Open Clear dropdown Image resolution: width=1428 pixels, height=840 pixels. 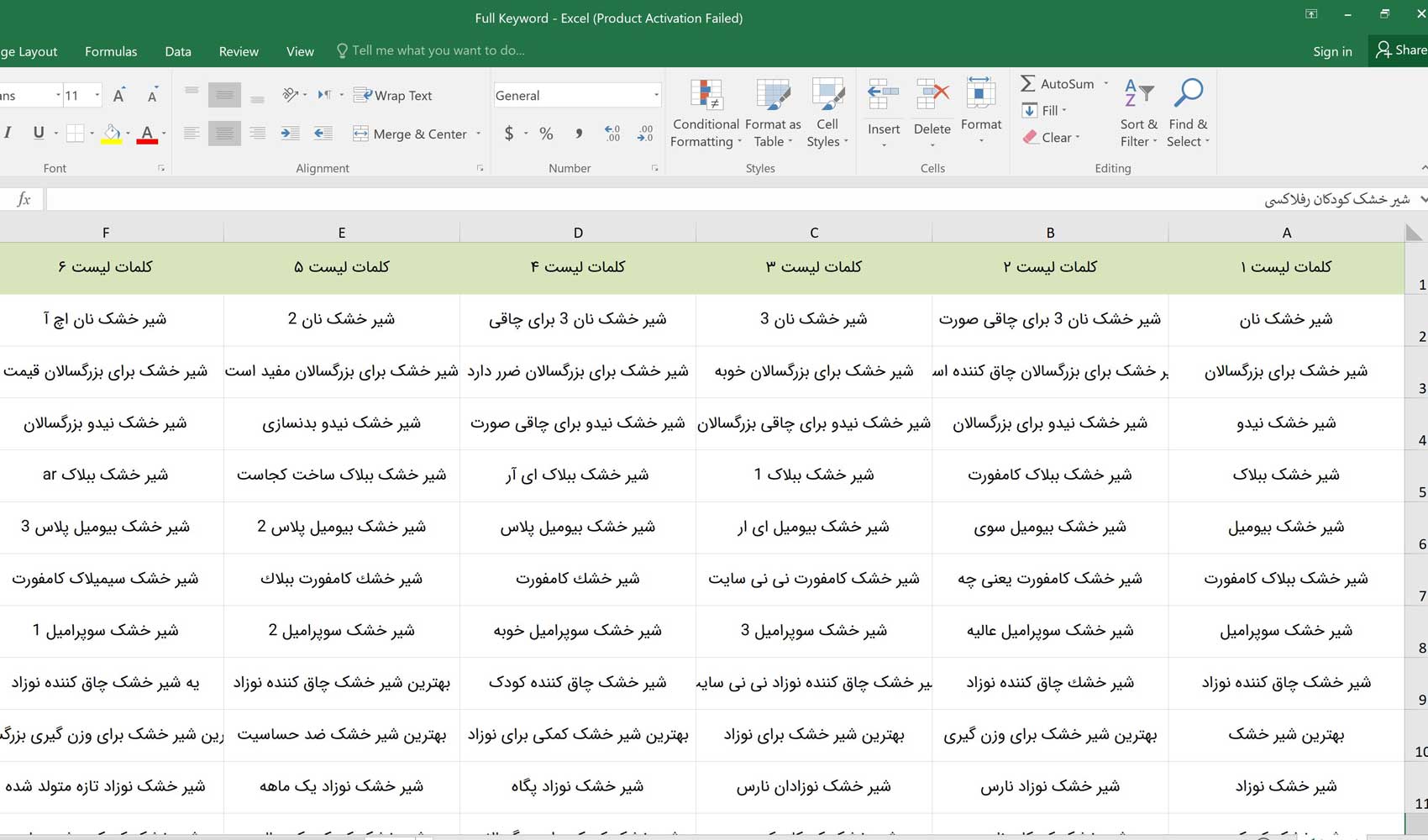(1051, 137)
